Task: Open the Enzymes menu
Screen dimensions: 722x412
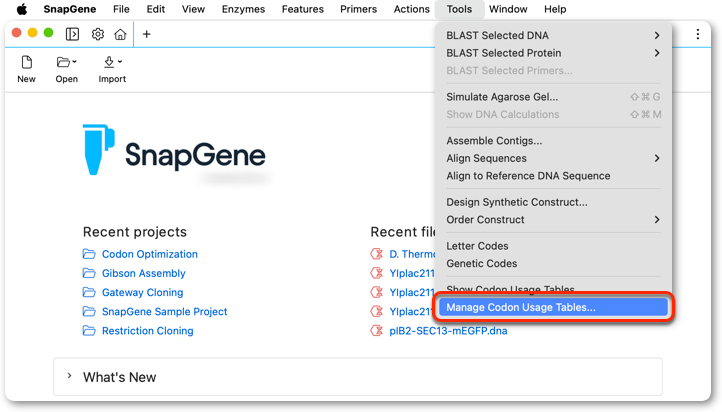Action: pyautogui.click(x=244, y=9)
